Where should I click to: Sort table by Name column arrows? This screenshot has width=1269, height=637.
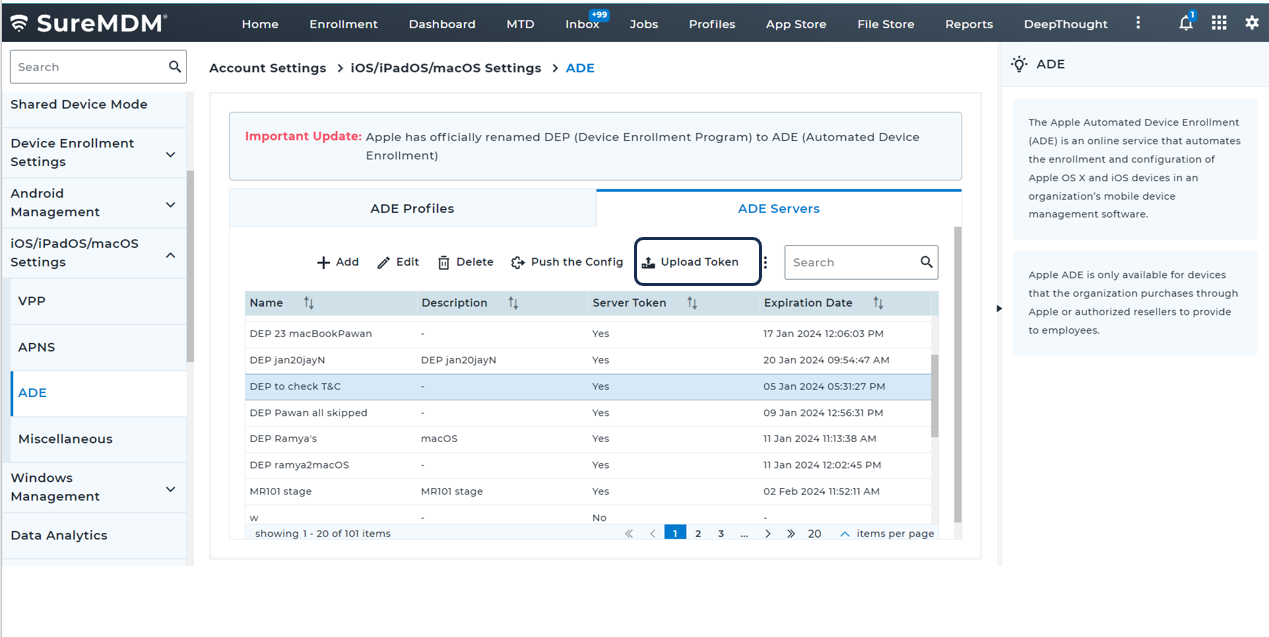(x=309, y=303)
